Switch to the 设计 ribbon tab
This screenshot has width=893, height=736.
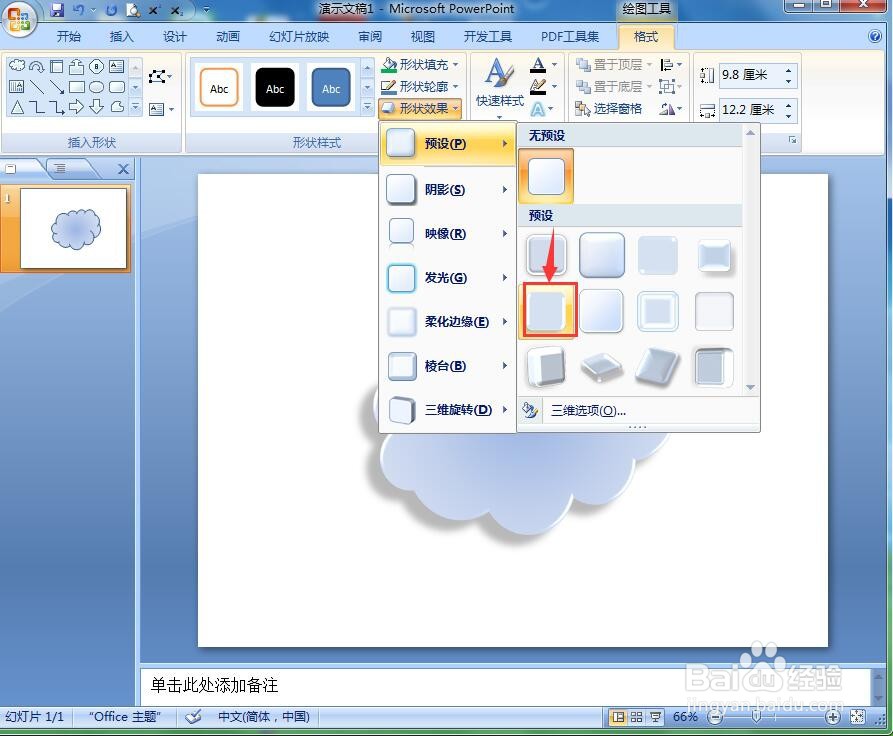[x=174, y=37]
